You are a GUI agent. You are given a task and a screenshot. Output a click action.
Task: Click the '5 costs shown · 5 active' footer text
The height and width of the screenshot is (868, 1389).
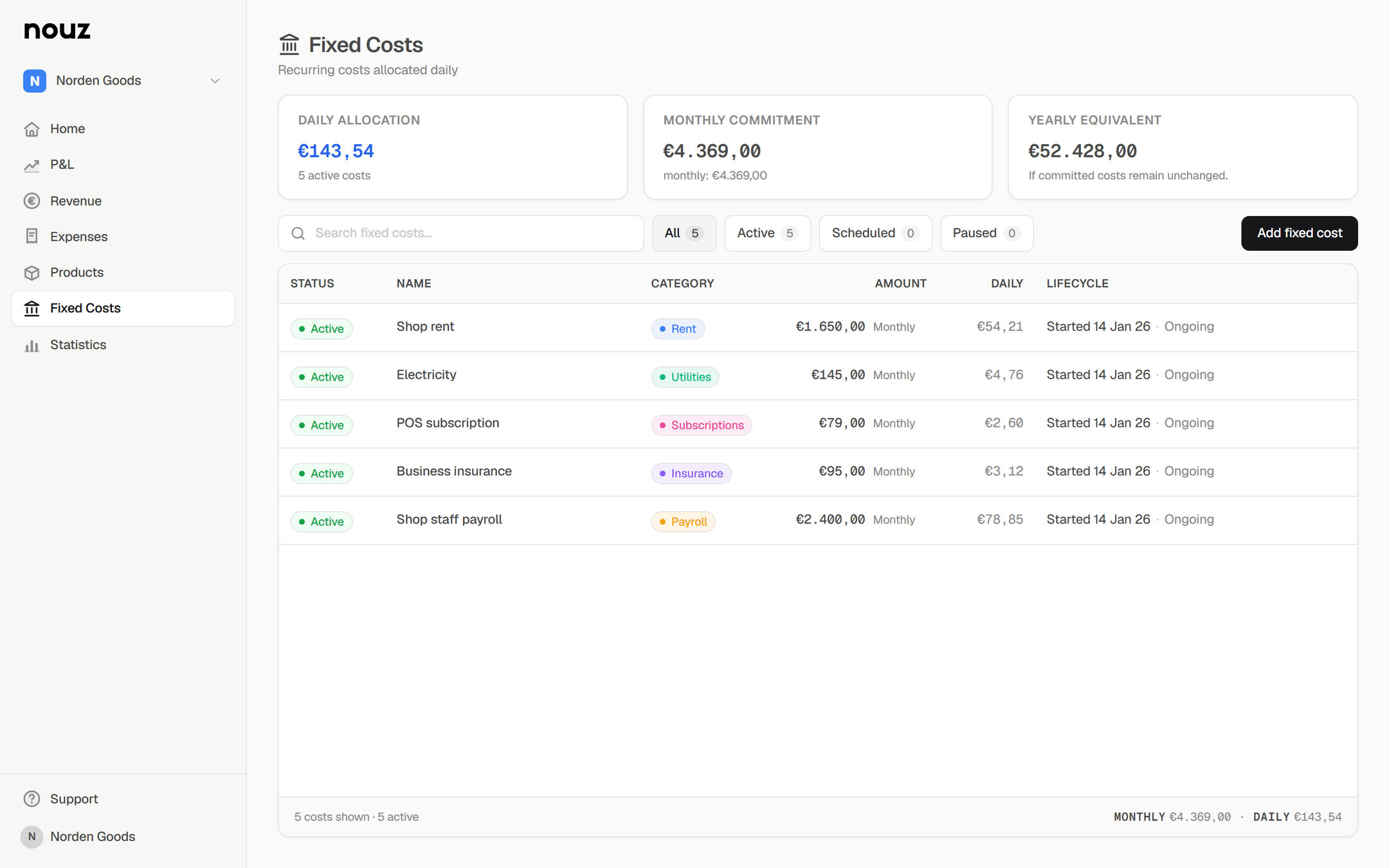point(356,817)
